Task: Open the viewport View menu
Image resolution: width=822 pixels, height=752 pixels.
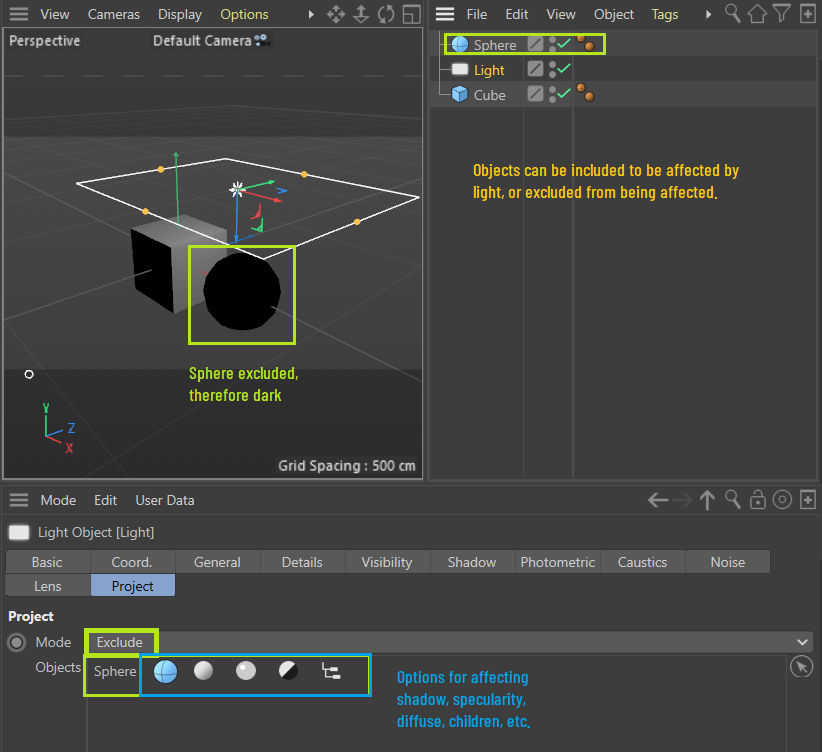Action: pyautogui.click(x=55, y=14)
